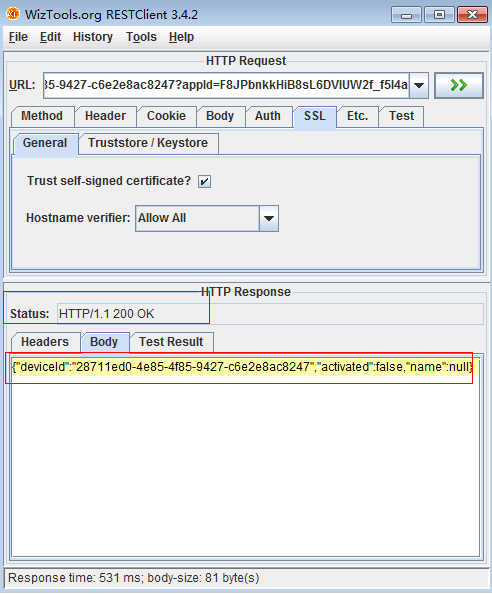Minimize the RESTClient window
Viewport: 492px width, 594px height.
[x=406, y=15]
